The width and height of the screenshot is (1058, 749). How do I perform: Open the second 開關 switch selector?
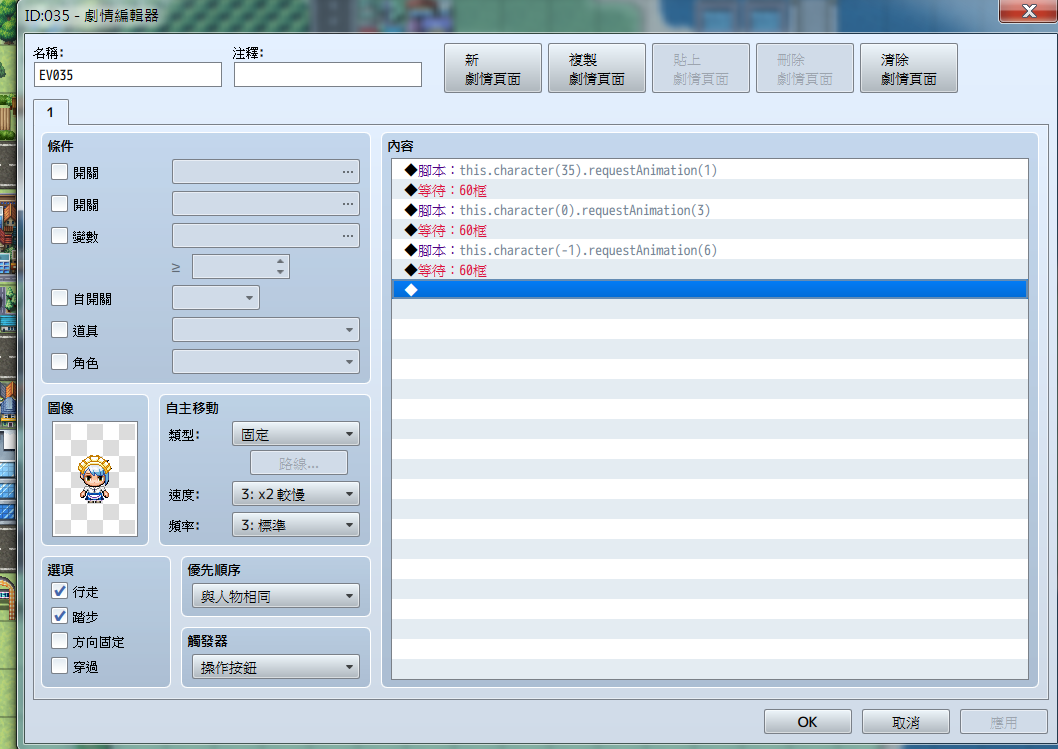(266, 203)
